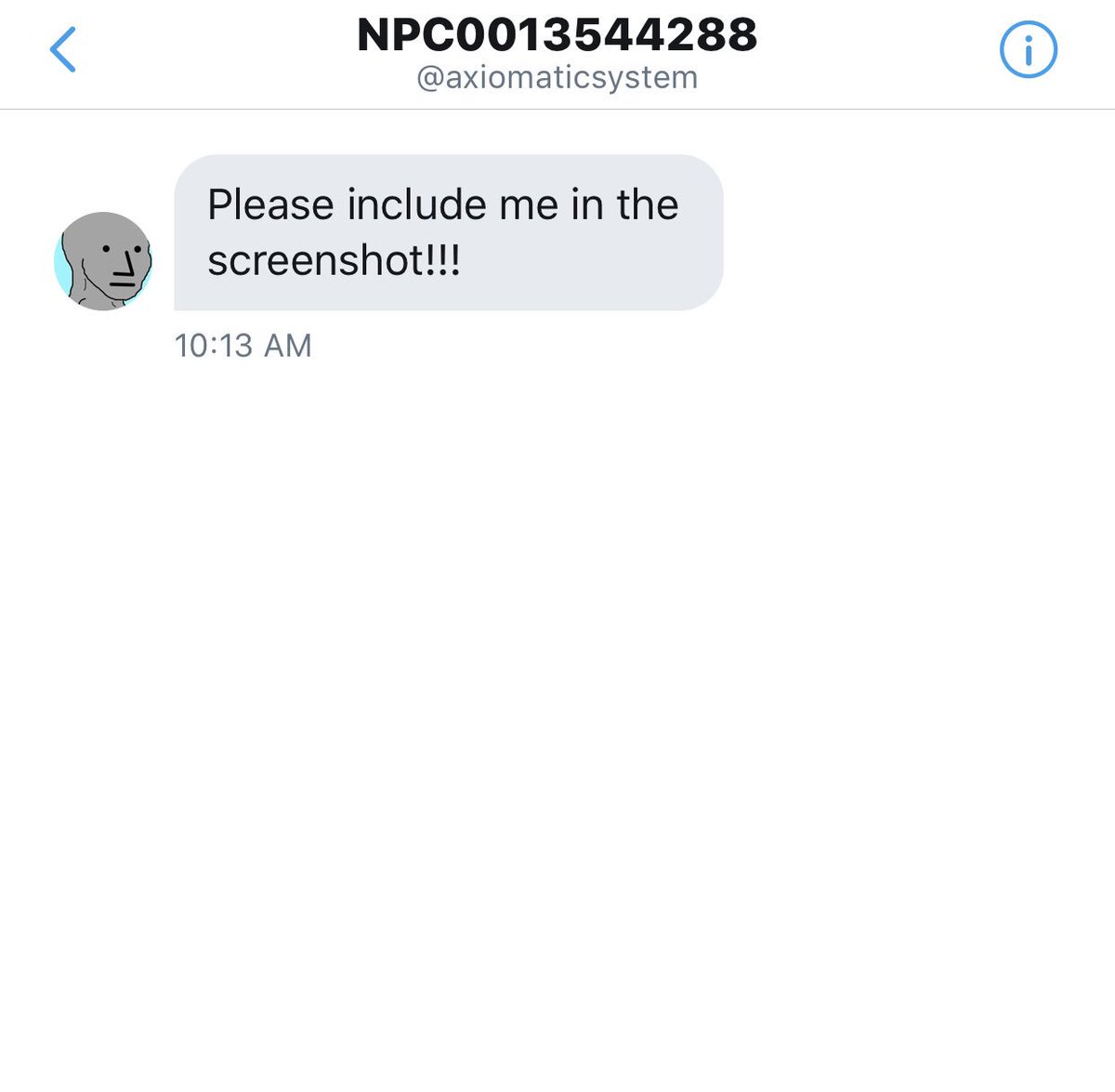Show details for the chat with @axiomaticsystem

click(1028, 50)
